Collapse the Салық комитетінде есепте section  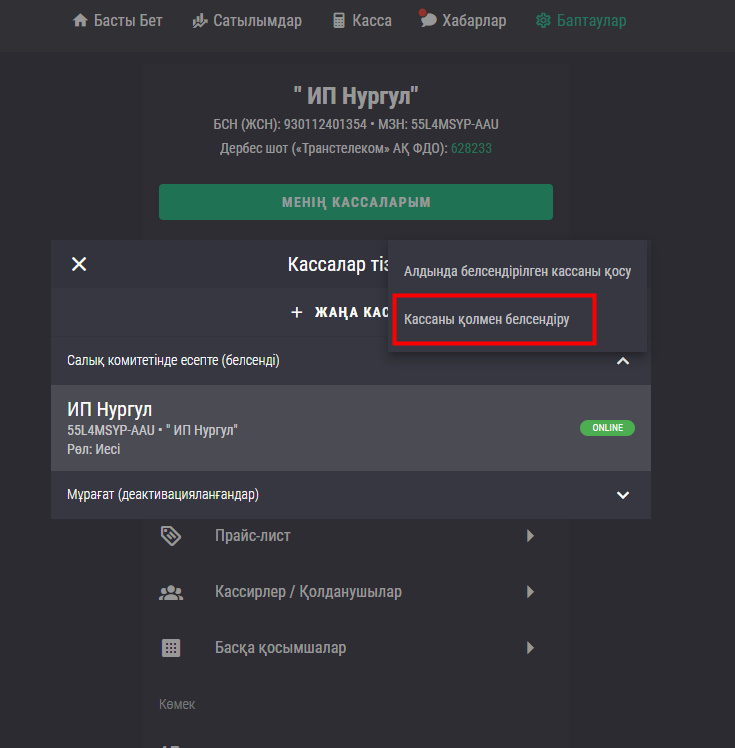pyautogui.click(x=623, y=360)
